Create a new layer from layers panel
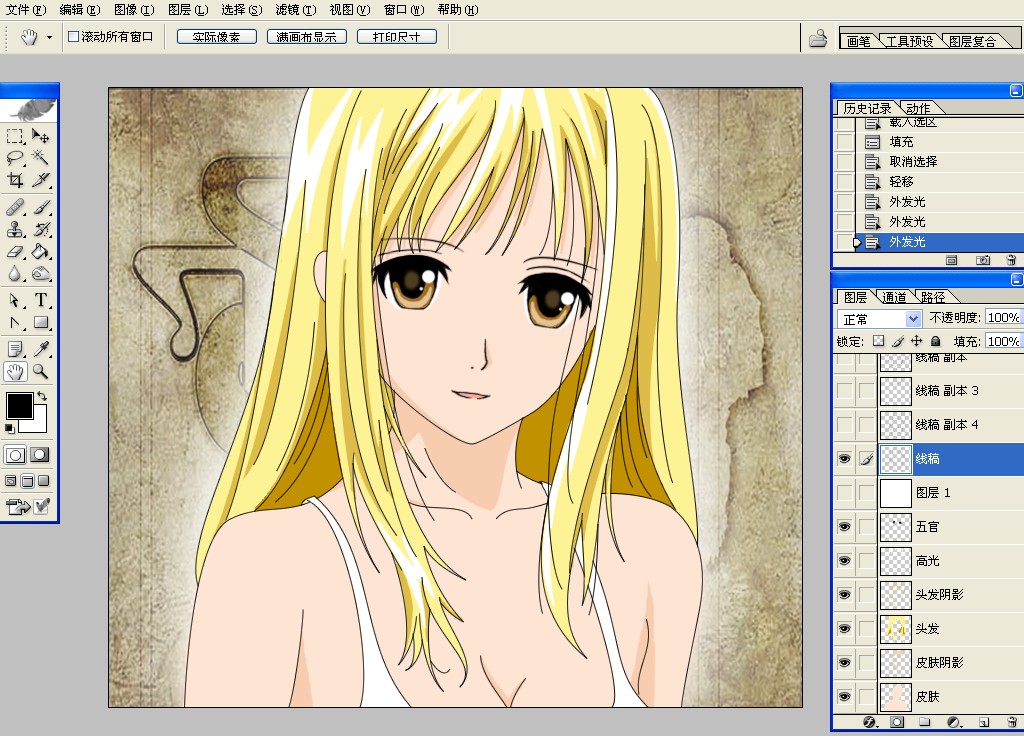Screen dimensions: 1024x736 pyautogui.click(x=983, y=721)
